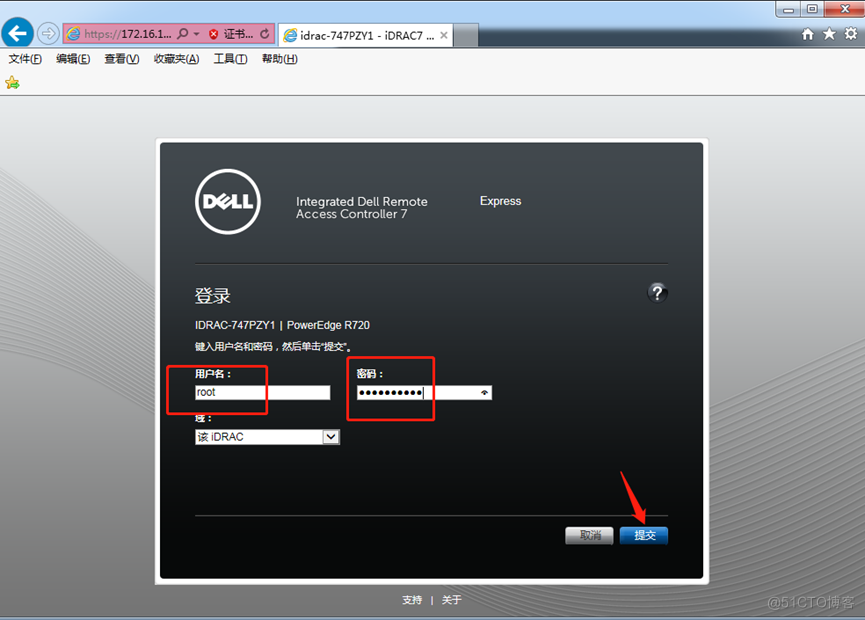This screenshot has height=620, width=865.
Task: Open the 文件(F) menu
Action: 25,59
